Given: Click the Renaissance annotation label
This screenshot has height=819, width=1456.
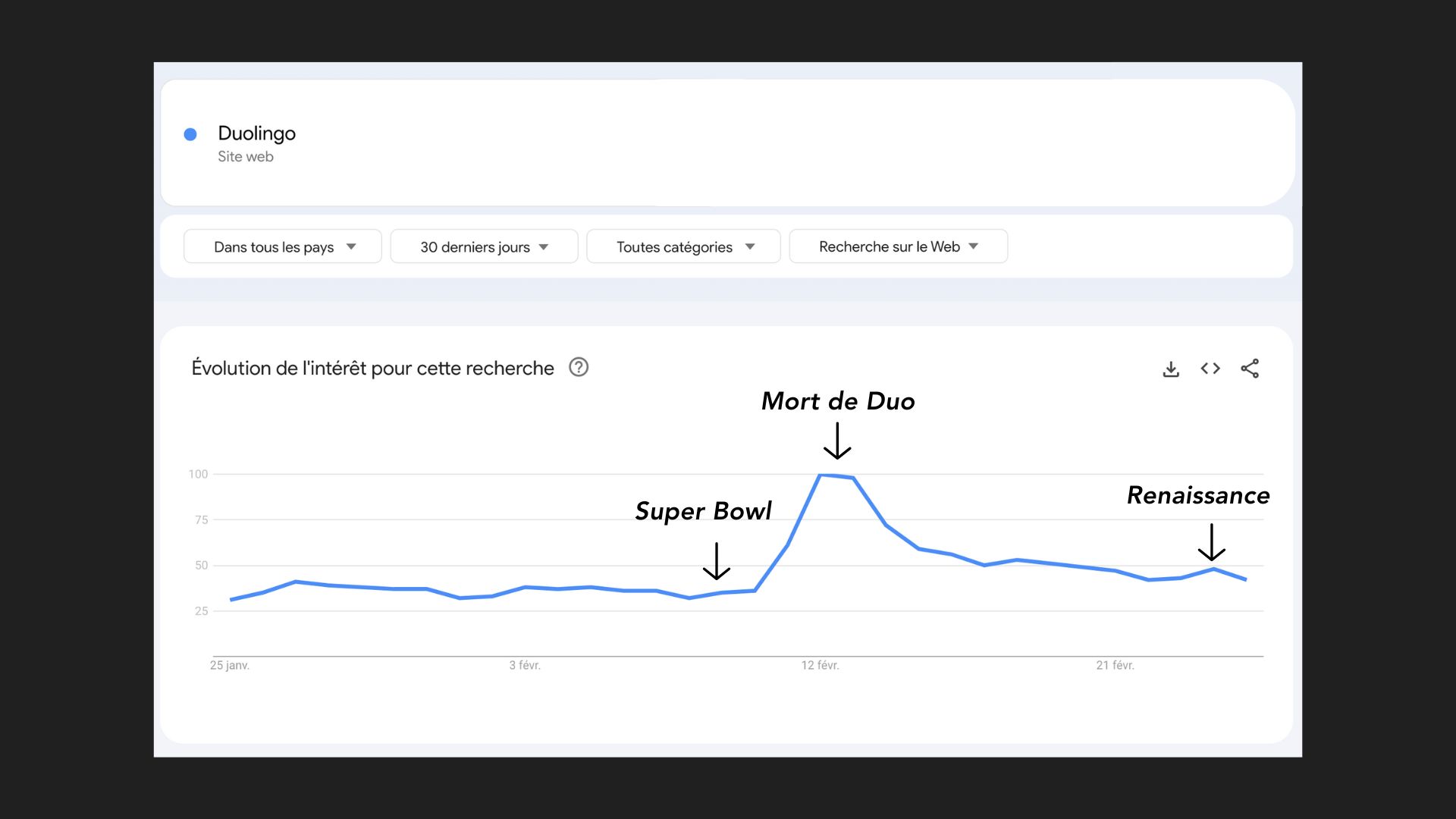Looking at the screenshot, I should point(1198,495).
